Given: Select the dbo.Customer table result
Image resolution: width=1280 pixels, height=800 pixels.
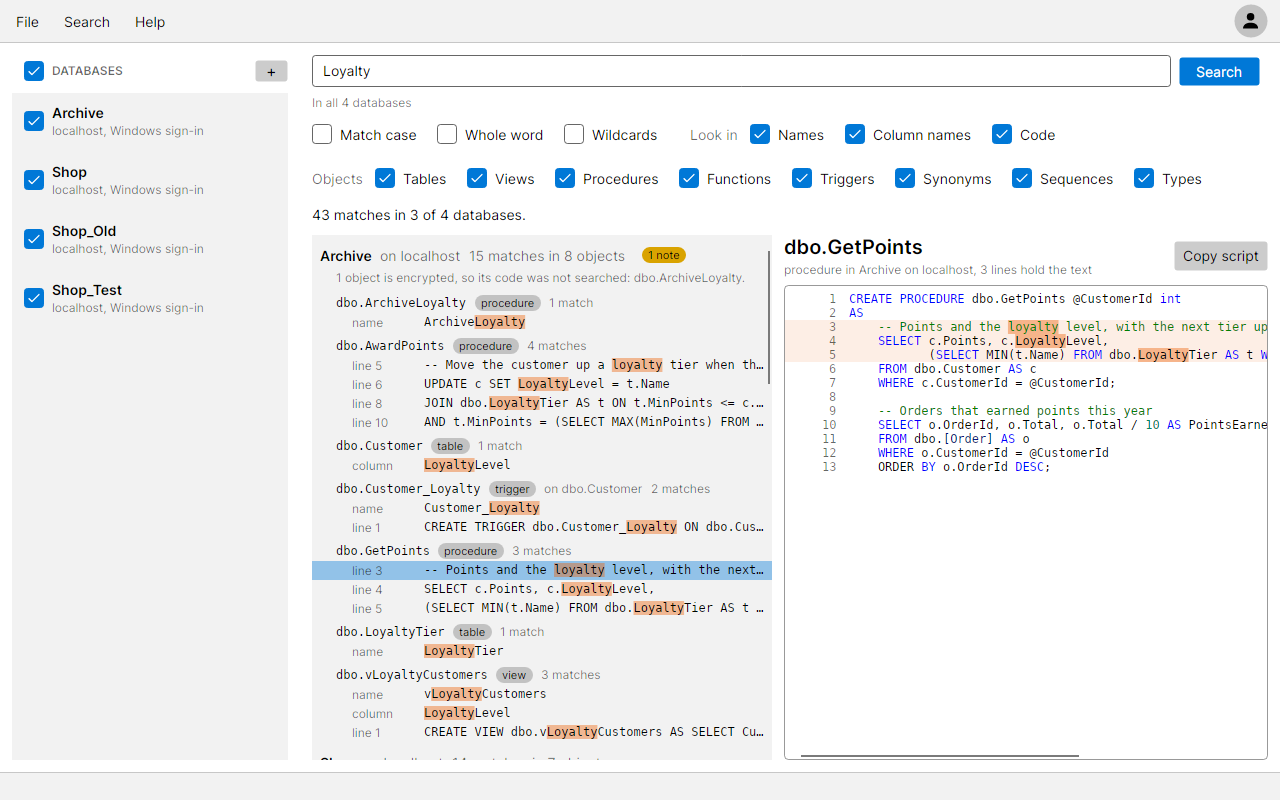Looking at the screenshot, I should click(x=542, y=446).
